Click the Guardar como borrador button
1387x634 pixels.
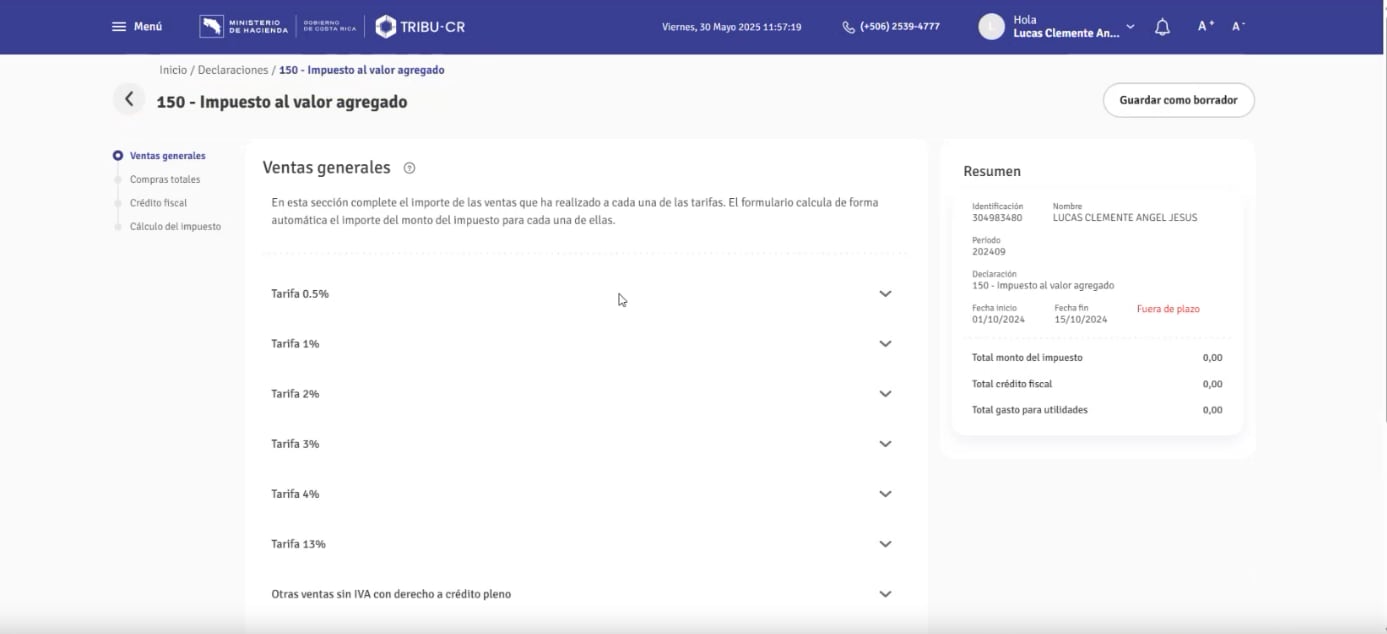point(1178,100)
